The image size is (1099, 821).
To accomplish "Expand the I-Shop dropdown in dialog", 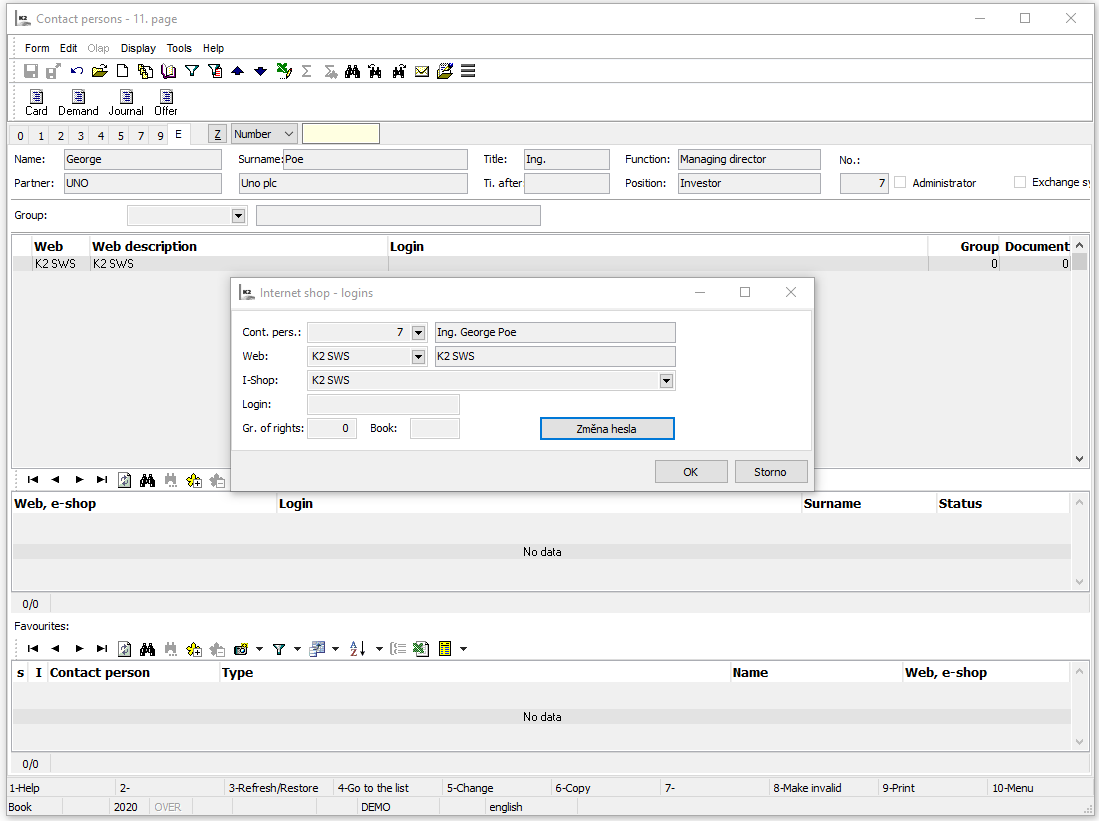I will [666, 381].
